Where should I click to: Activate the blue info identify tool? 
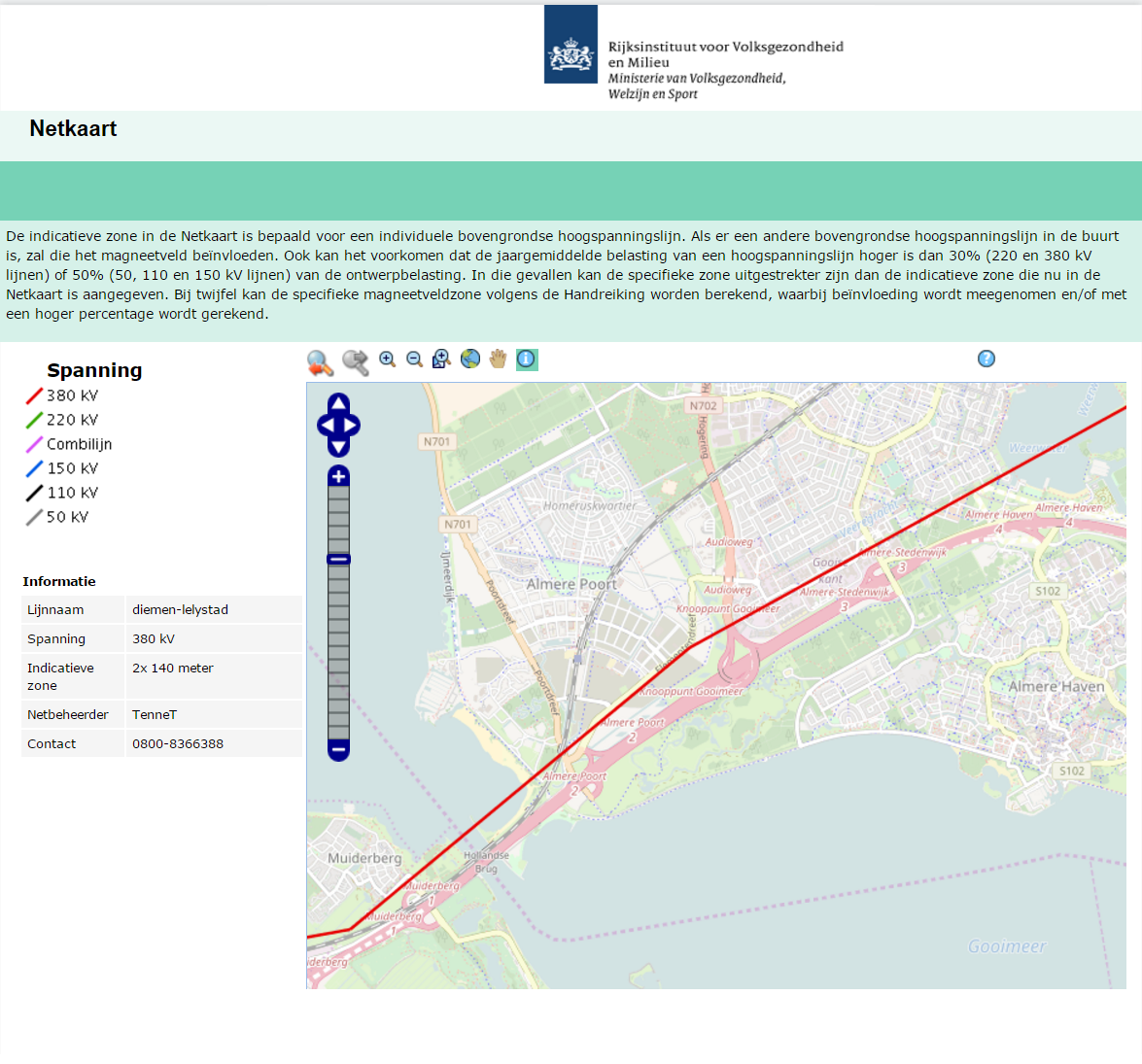(x=527, y=359)
